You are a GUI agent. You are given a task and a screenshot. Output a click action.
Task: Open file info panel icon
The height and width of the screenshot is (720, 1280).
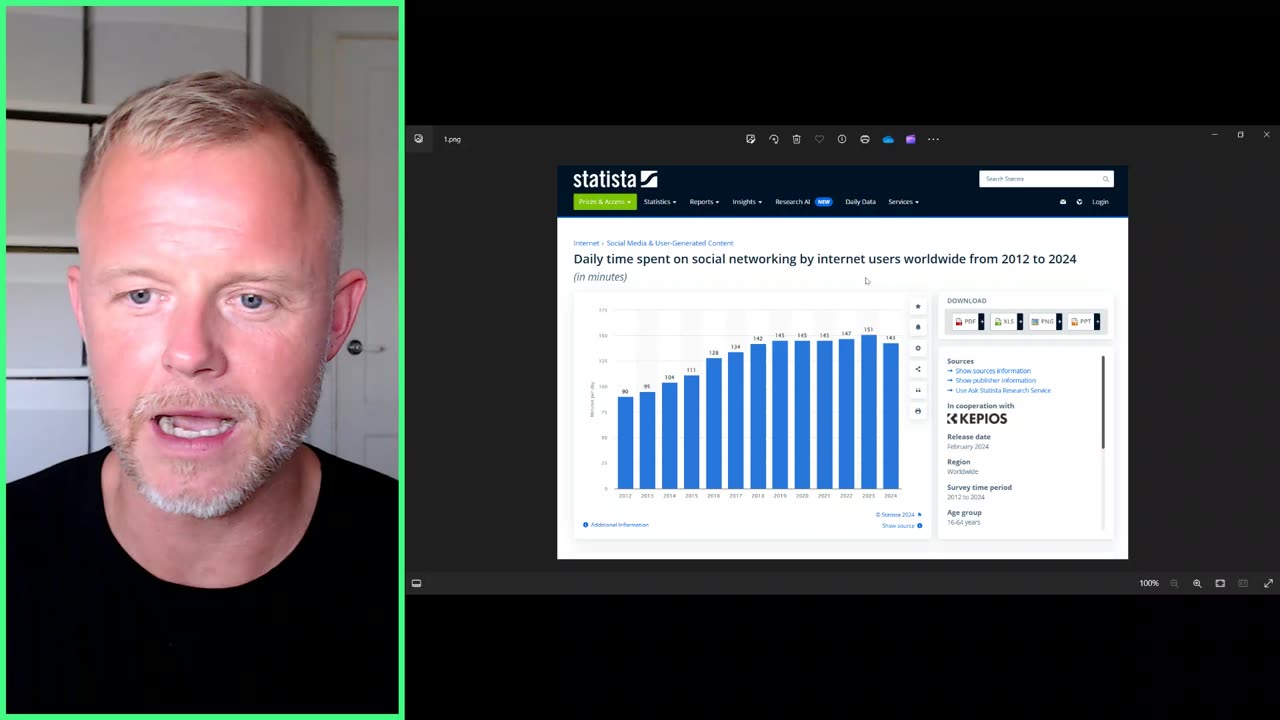point(842,139)
